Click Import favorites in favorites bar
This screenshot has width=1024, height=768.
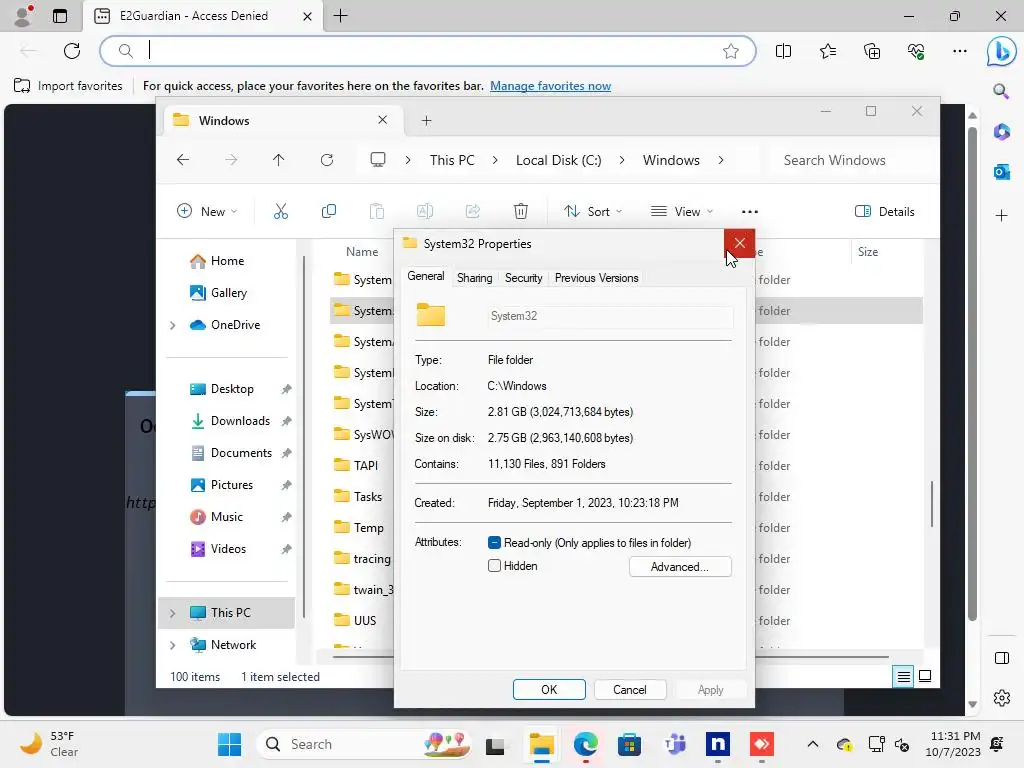tap(68, 86)
